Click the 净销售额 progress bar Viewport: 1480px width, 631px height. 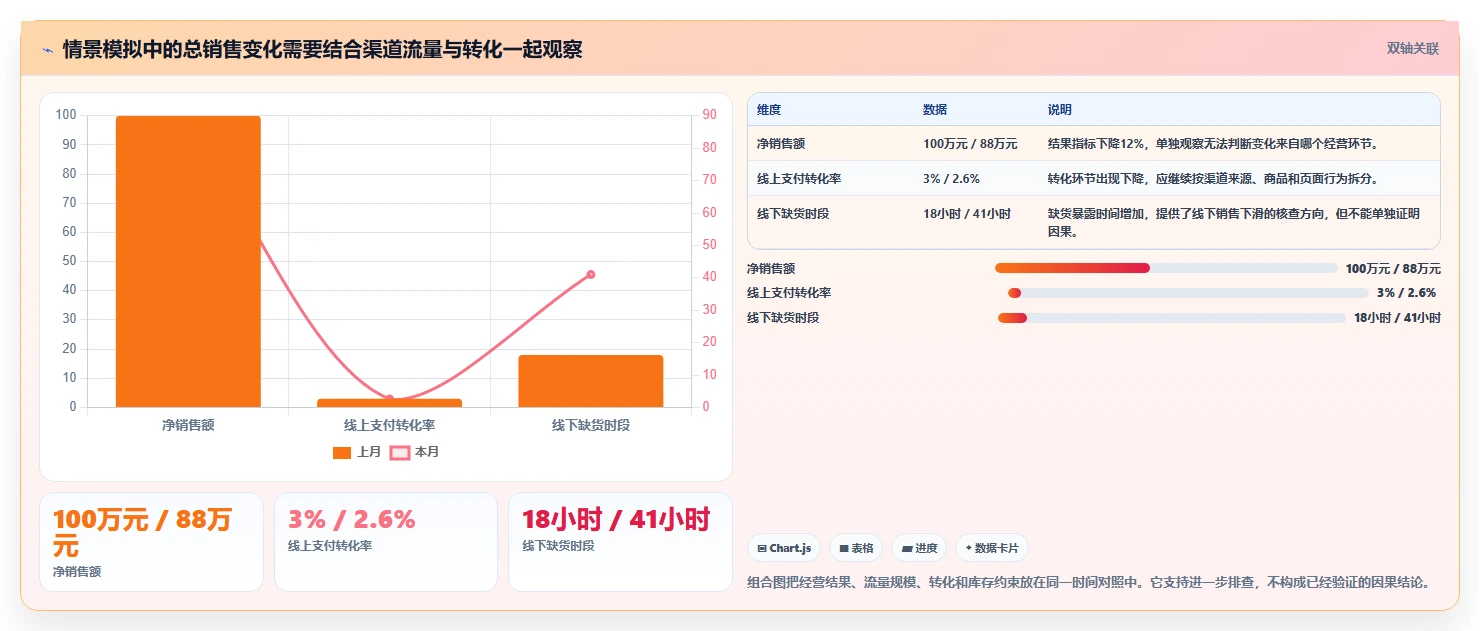1166,268
